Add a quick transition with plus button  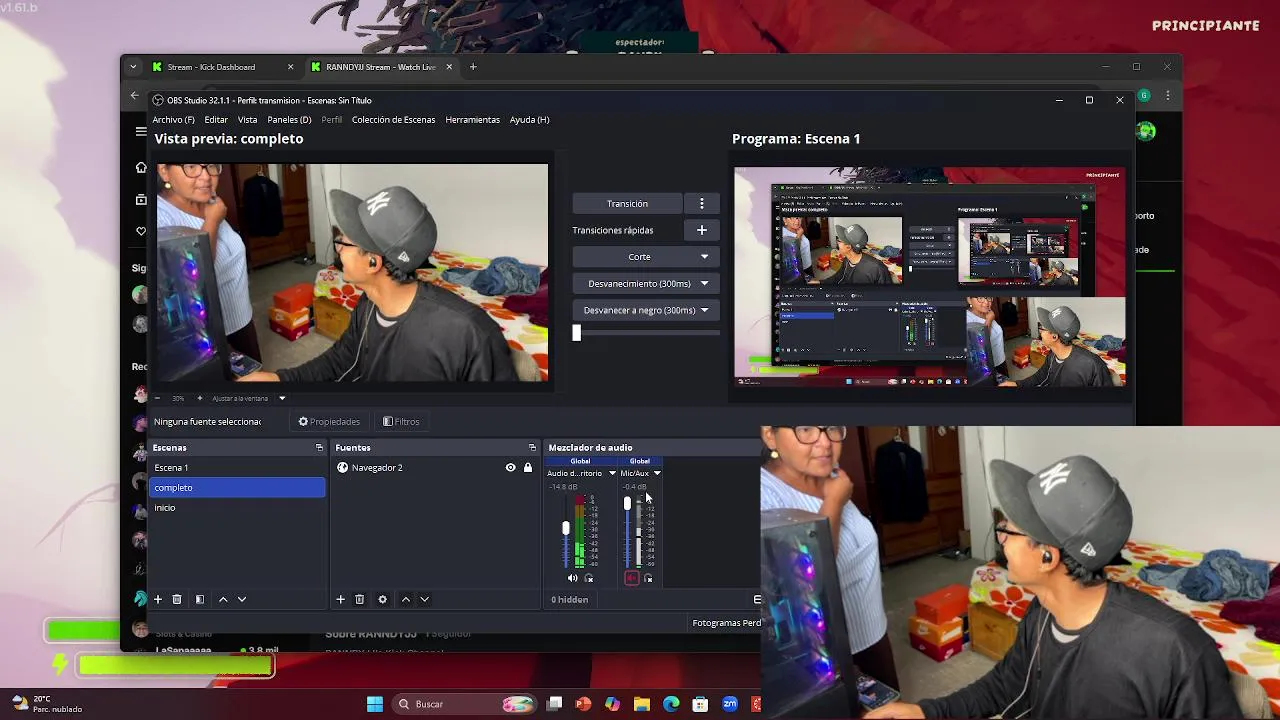click(702, 230)
